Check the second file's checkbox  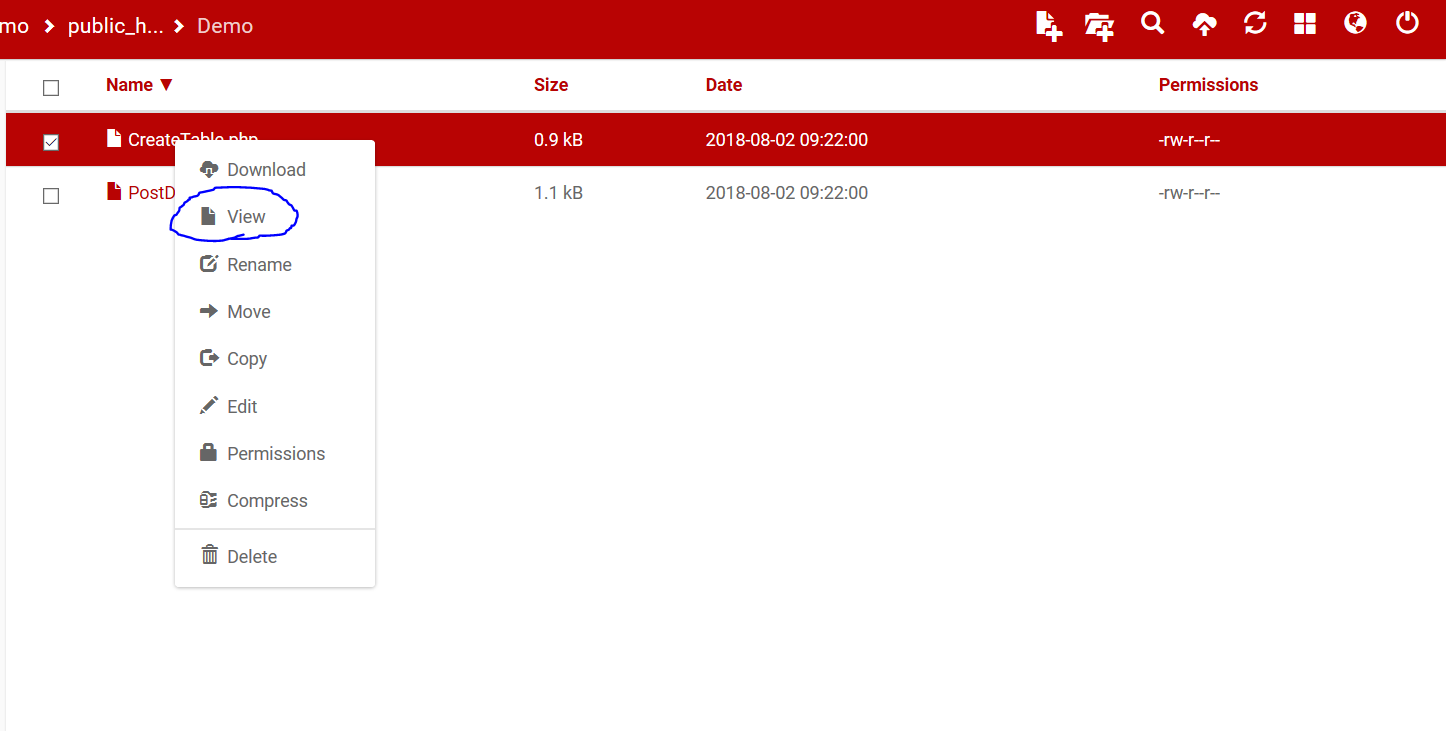click(x=51, y=196)
